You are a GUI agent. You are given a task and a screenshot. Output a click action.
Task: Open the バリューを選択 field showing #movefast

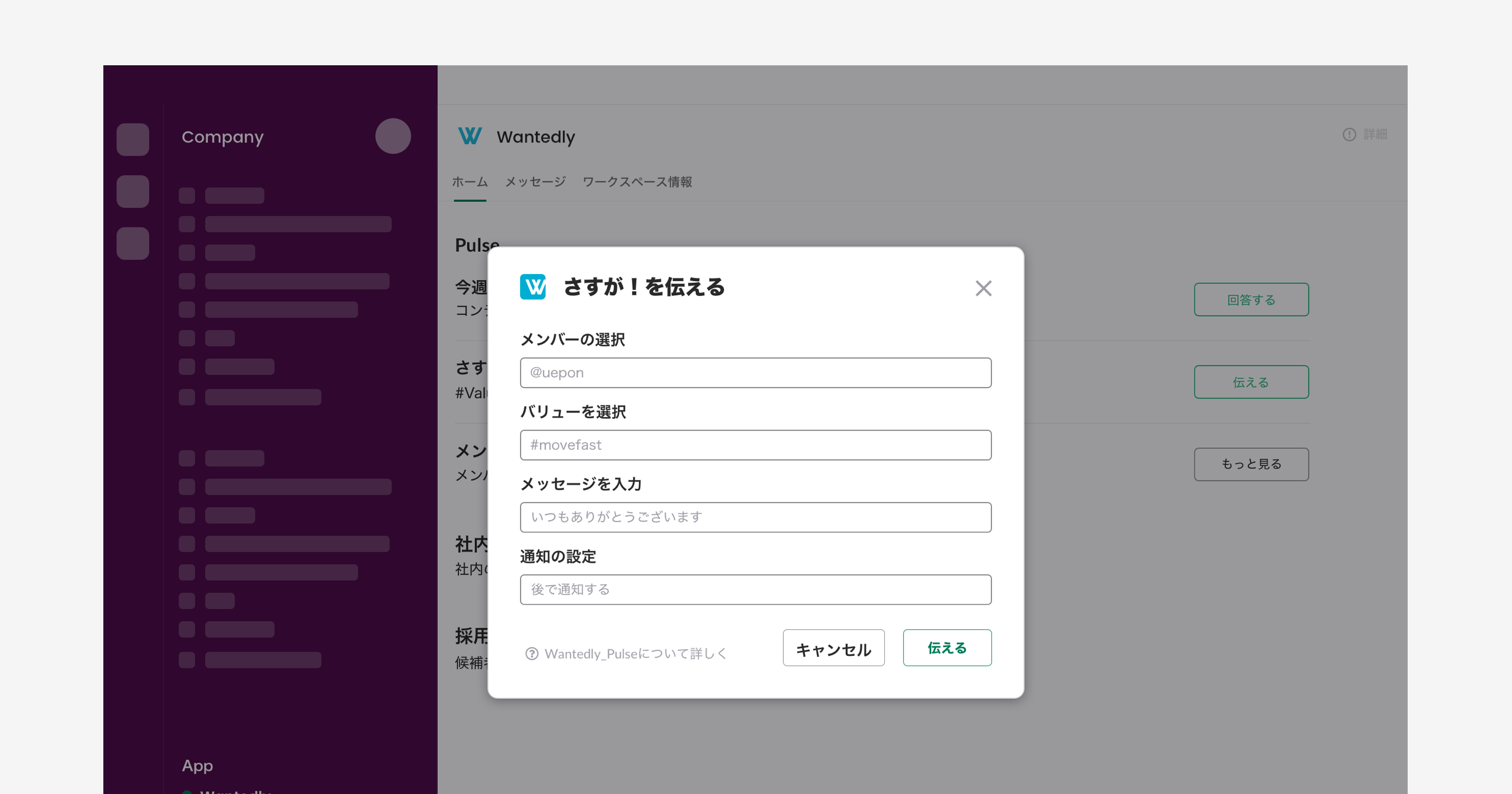tap(755, 445)
